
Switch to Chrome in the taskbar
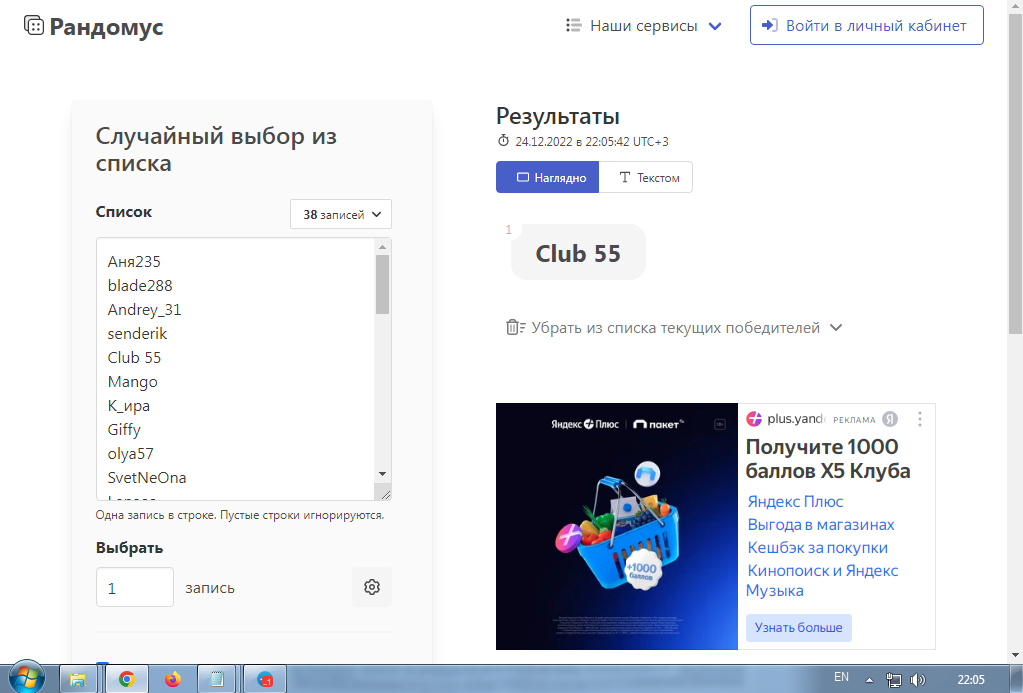click(x=127, y=679)
